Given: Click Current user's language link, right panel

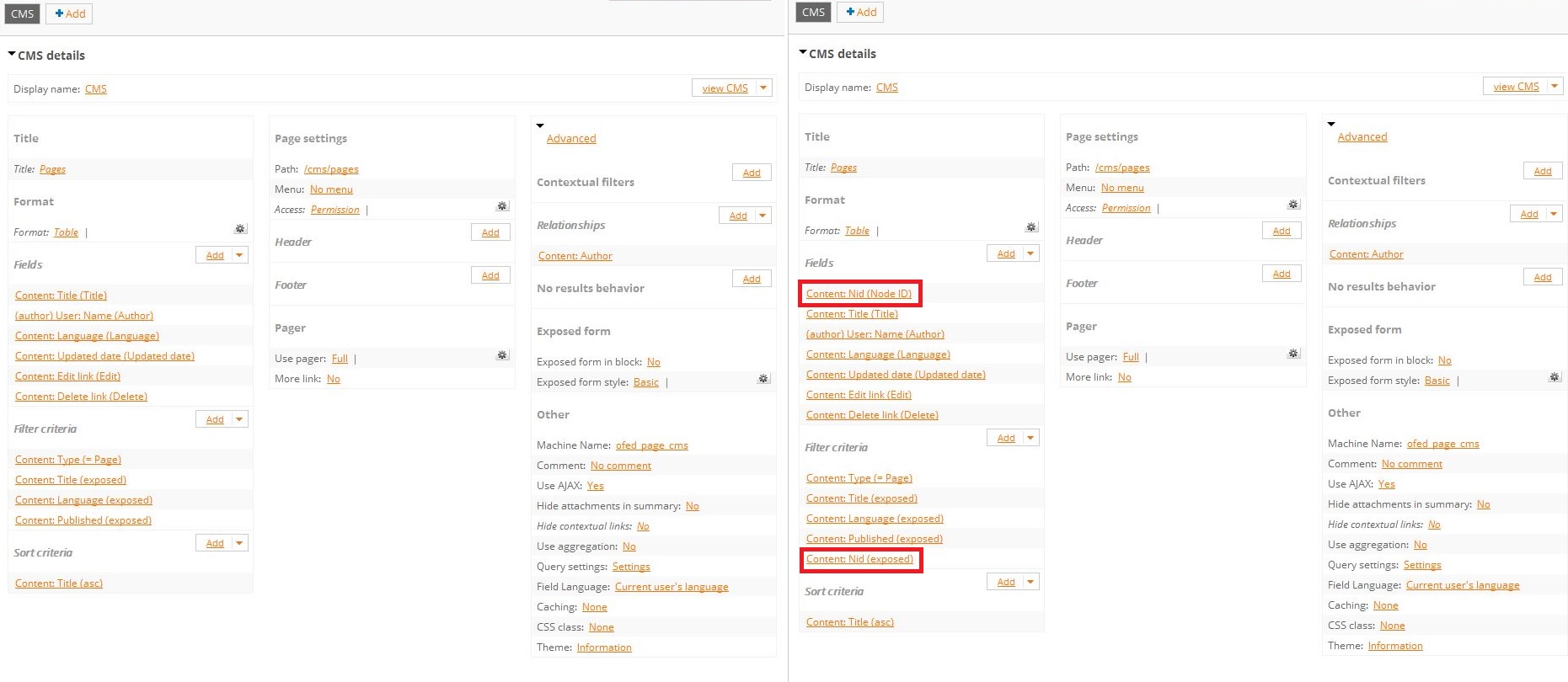Looking at the screenshot, I should click(x=1463, y=585).
